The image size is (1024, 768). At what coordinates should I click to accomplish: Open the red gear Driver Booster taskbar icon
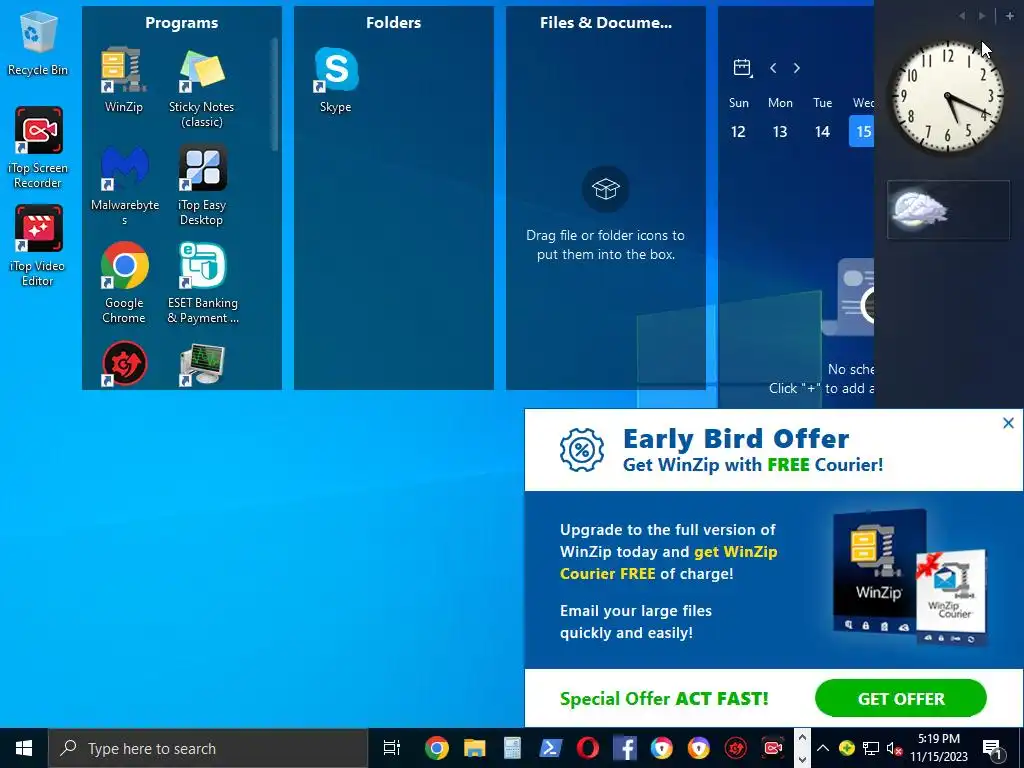click(x=736, y=748)
